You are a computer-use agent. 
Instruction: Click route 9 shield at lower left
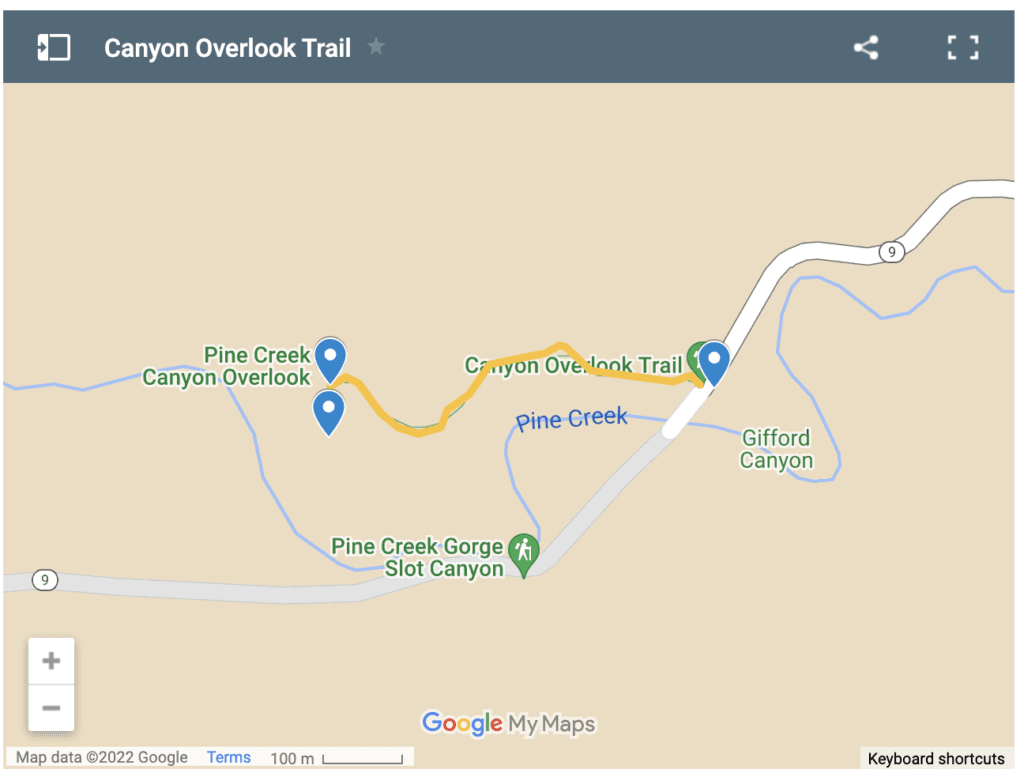[44, 580]
